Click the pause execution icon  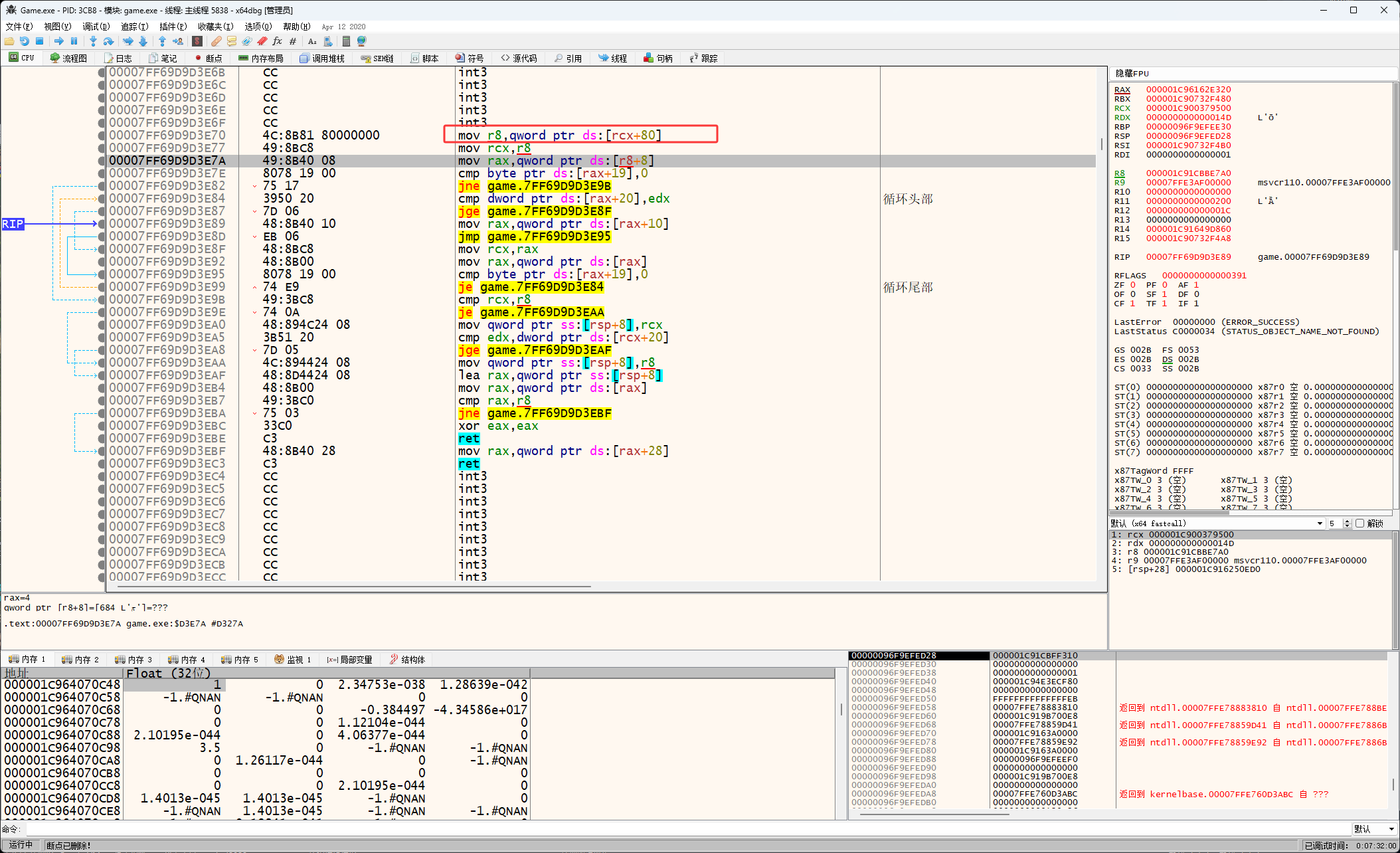(74, 41)
